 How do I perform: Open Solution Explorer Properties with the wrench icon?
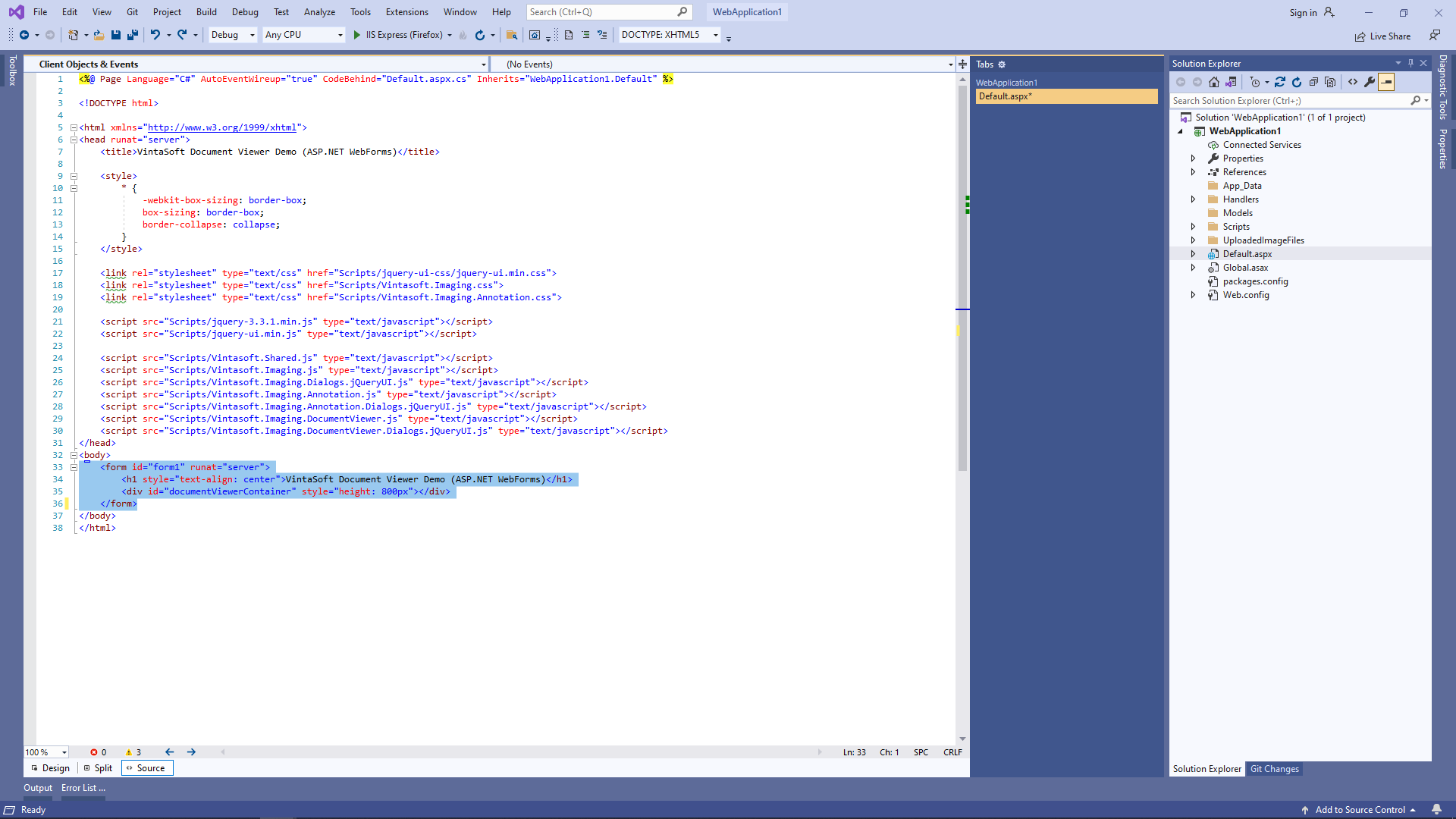point(1370,82)
